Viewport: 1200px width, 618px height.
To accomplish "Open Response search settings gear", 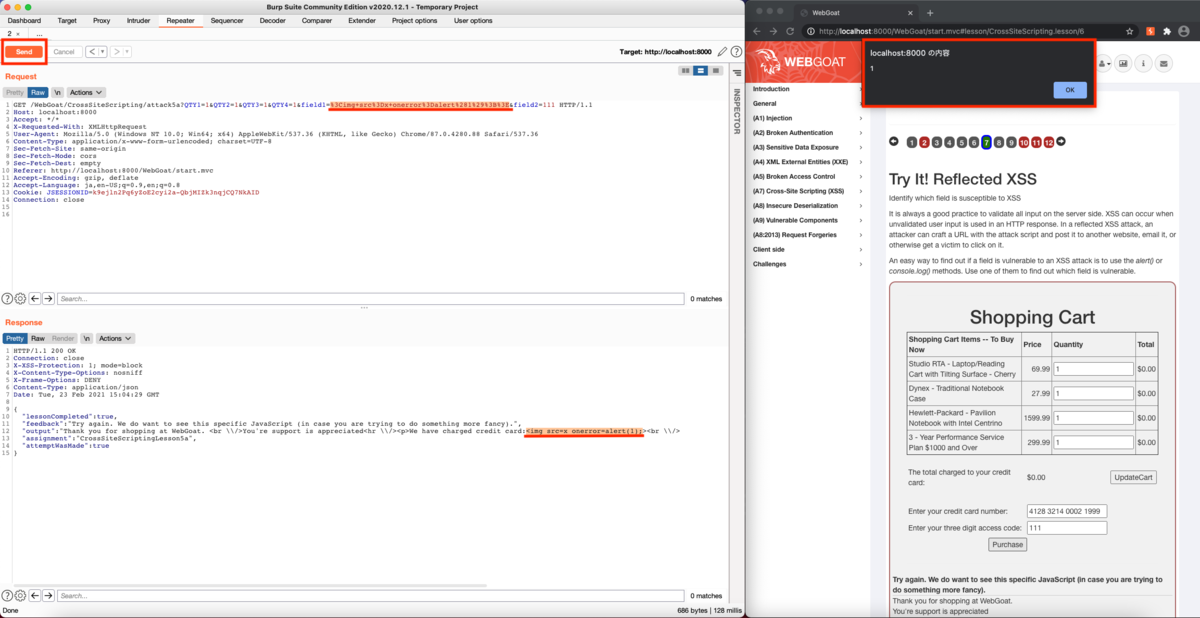I will [x=20, y=596].
